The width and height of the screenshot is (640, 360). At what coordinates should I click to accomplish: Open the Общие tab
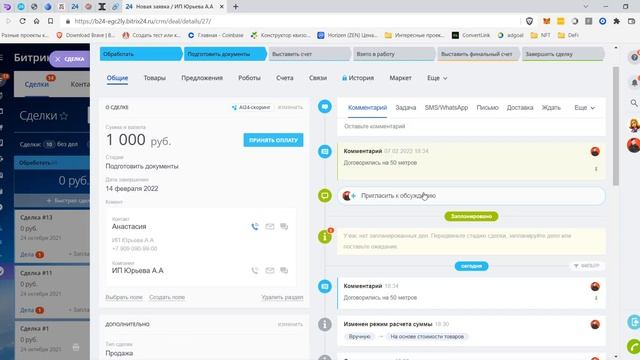click(x=118, y=78)
